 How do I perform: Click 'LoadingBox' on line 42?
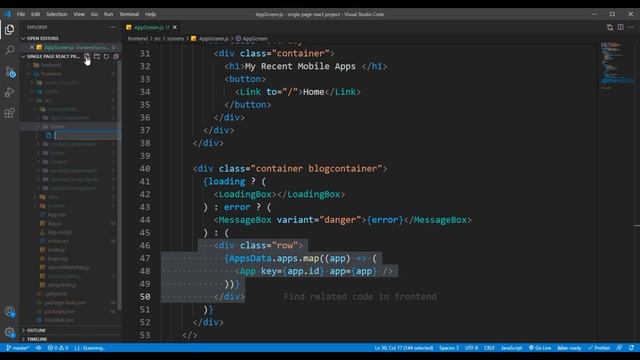coord(245,194)
